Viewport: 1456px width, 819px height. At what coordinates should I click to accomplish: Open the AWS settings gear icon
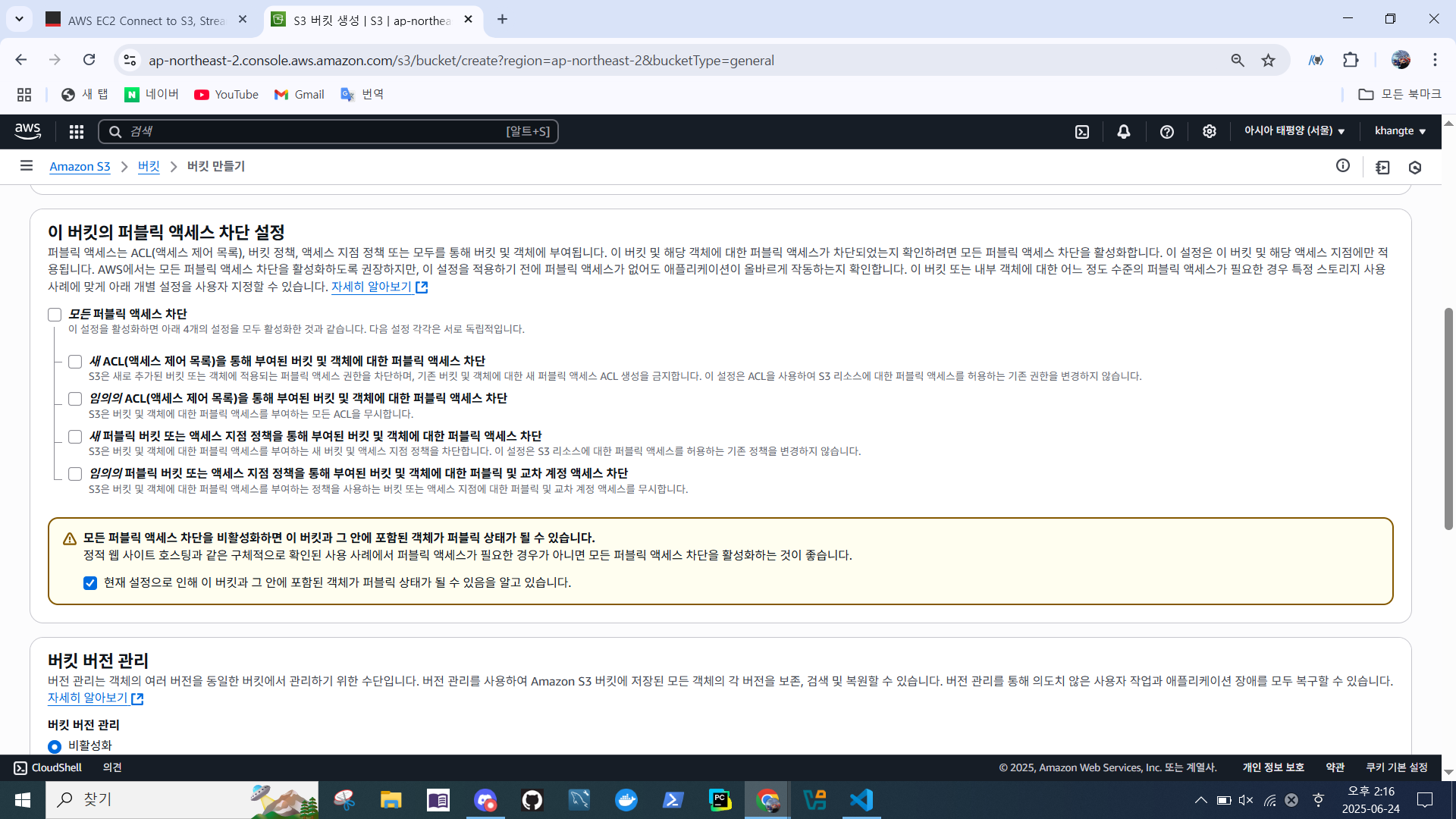click(x=1210, y=131)
